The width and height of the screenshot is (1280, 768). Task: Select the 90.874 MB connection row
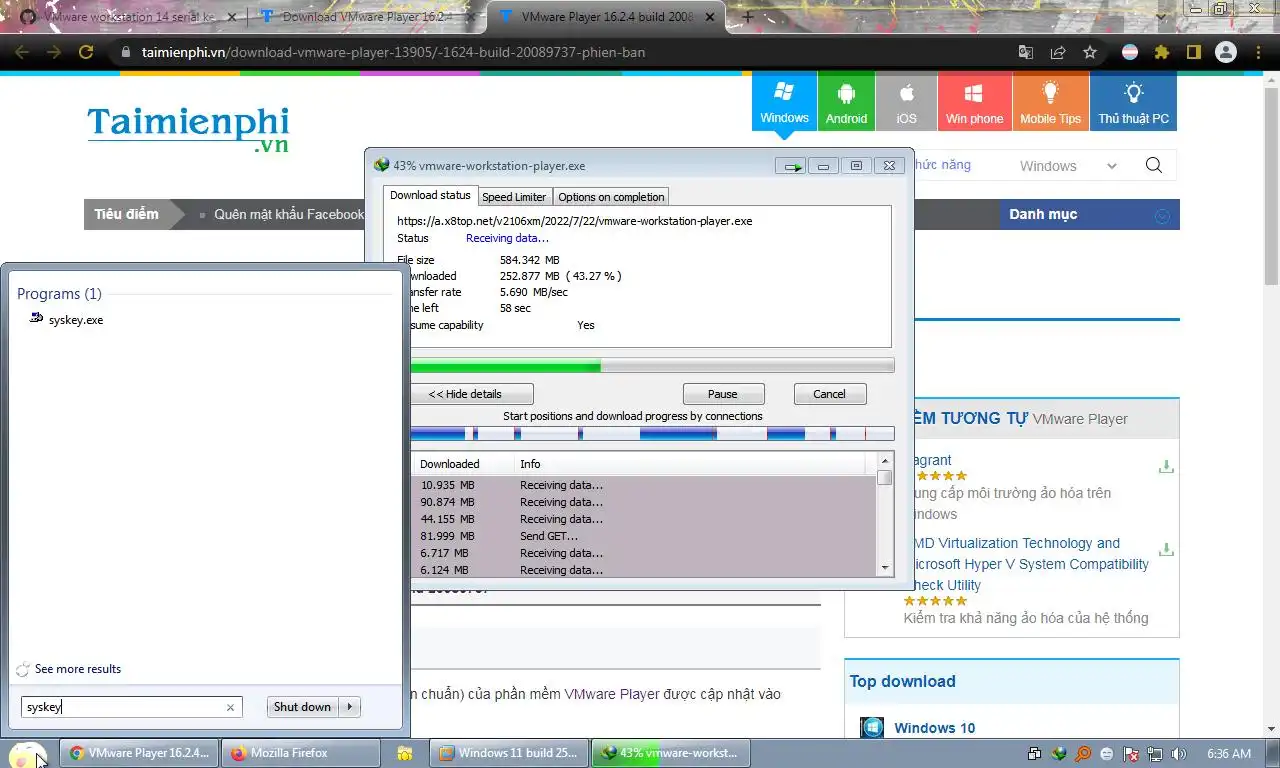(644, 502)
